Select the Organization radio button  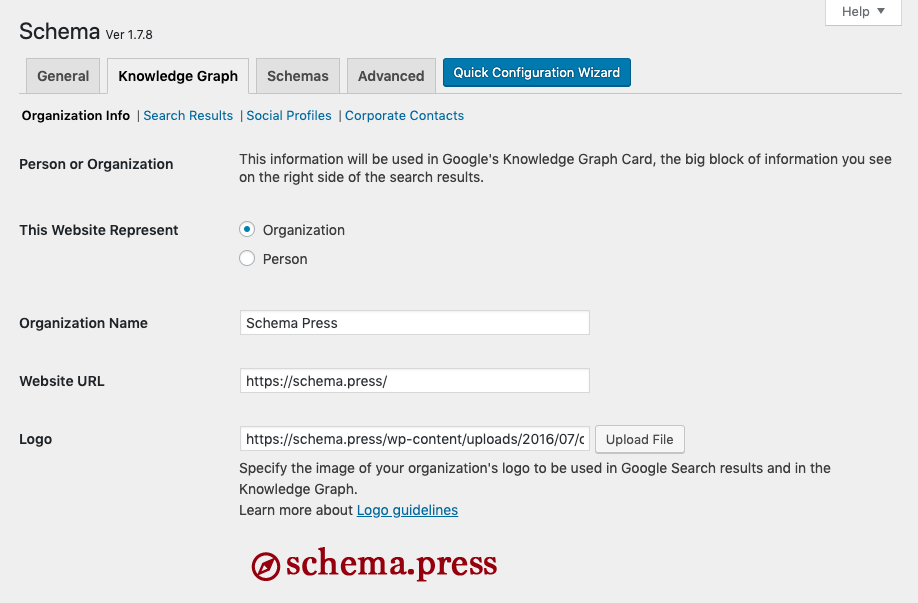tap(247, 230)
